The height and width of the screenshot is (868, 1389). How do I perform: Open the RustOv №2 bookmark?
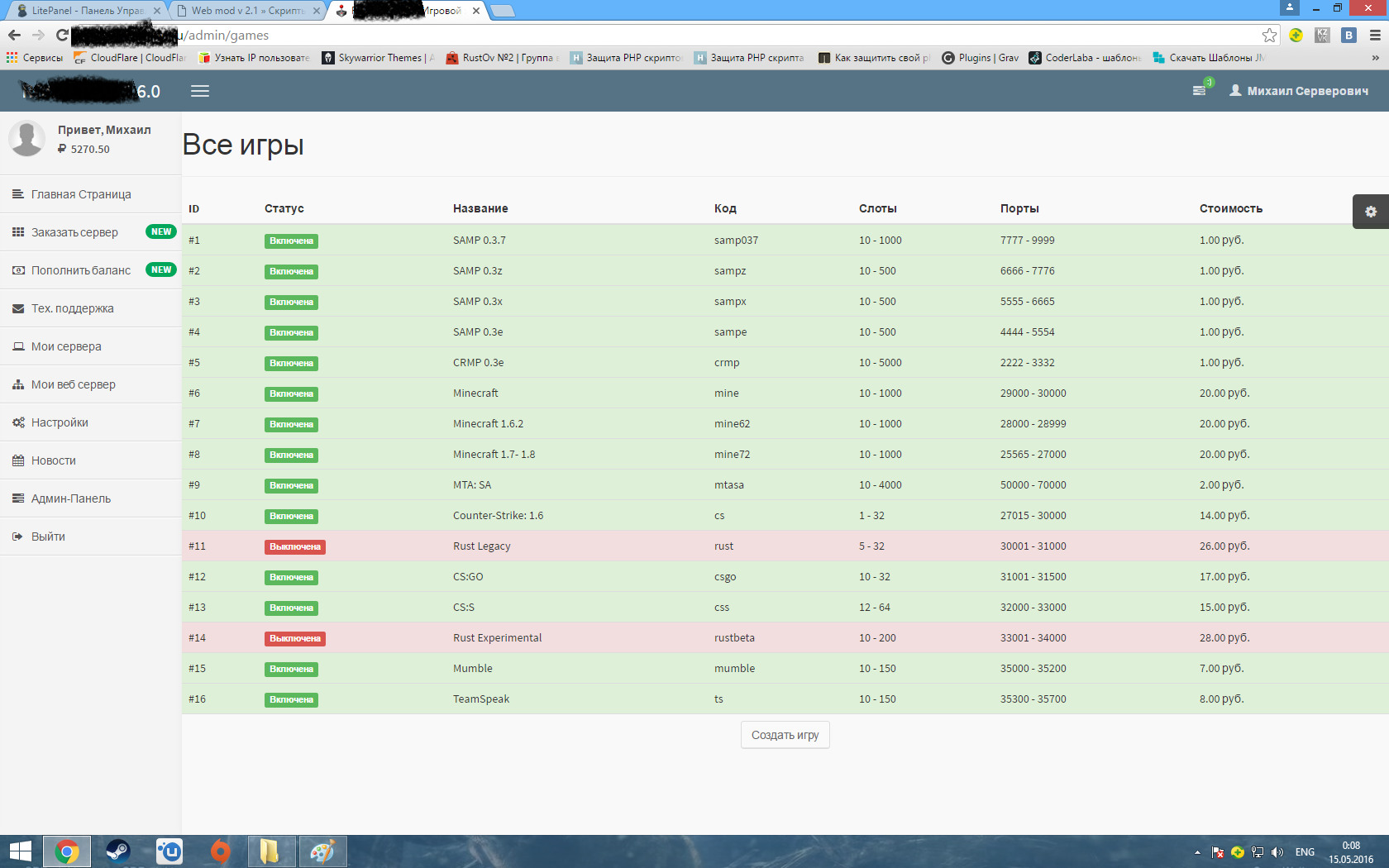click(x=502, y=58)
